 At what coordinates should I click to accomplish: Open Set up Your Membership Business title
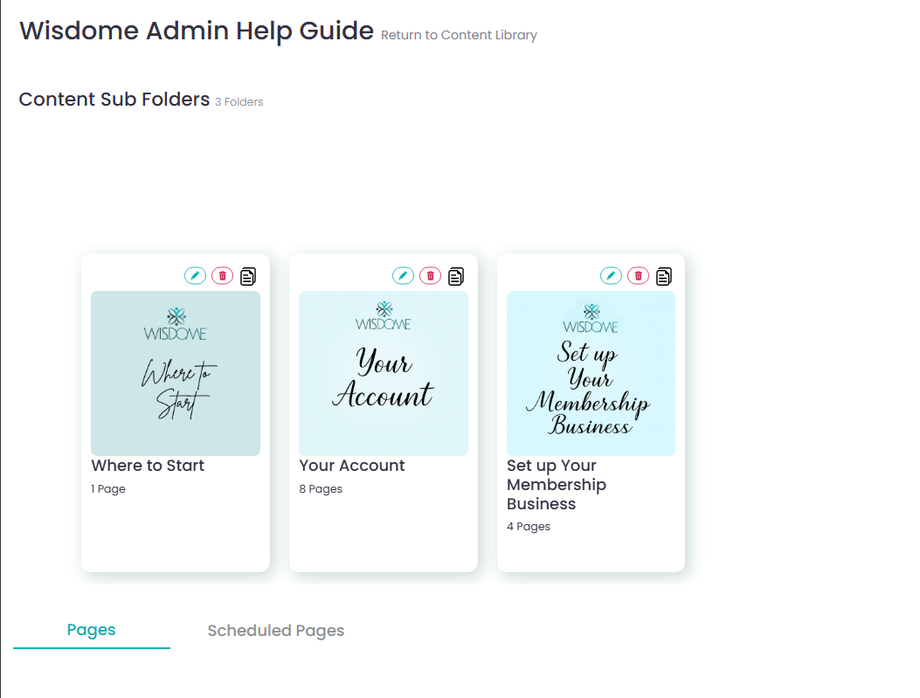click(556, 484)
